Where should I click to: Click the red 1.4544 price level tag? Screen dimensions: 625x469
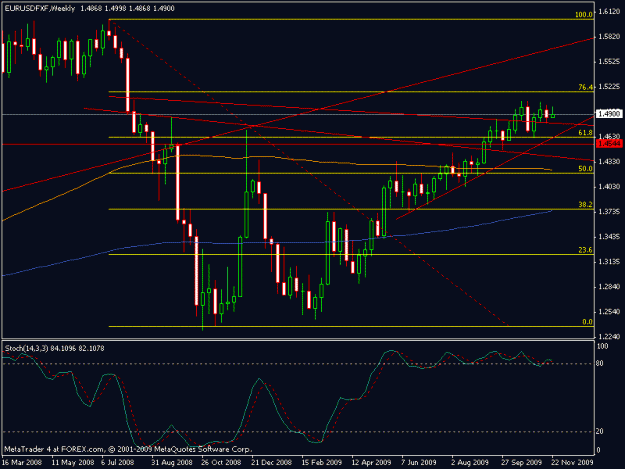[x=609, y=143]
